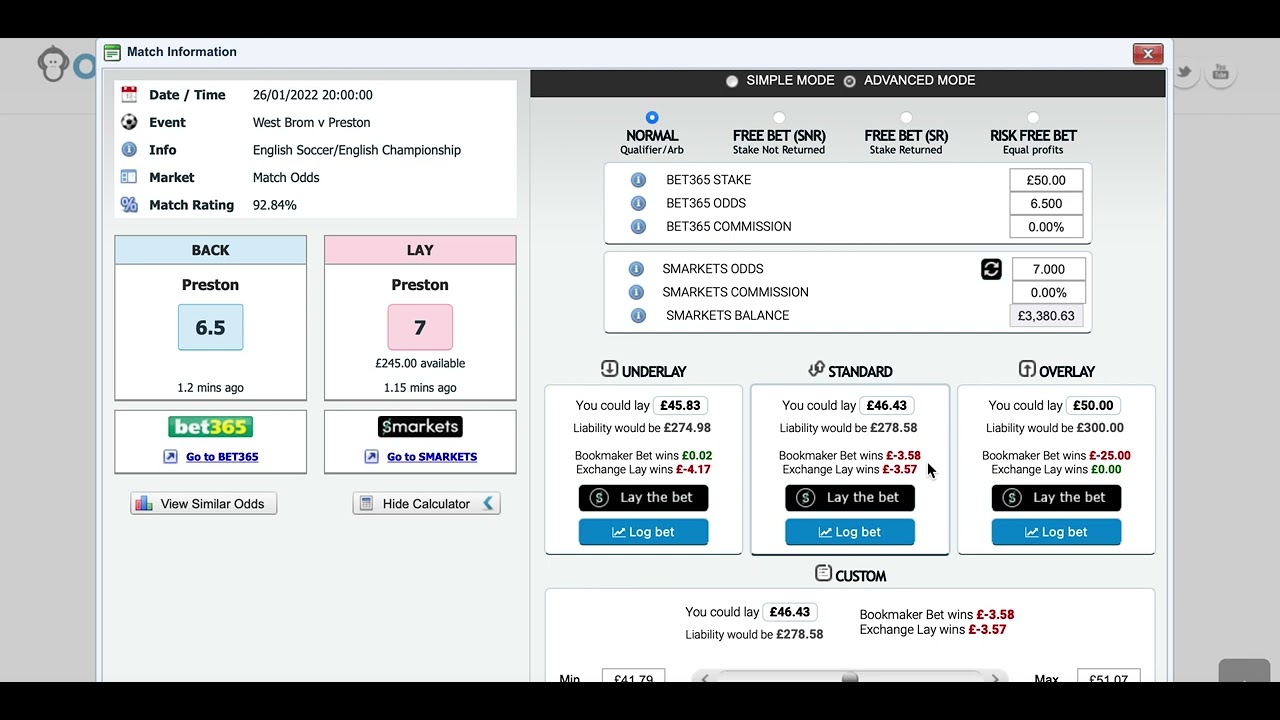Click the custom lay stake slider handle
Viewport: 1280px width, 720px height.
point(850,678)
